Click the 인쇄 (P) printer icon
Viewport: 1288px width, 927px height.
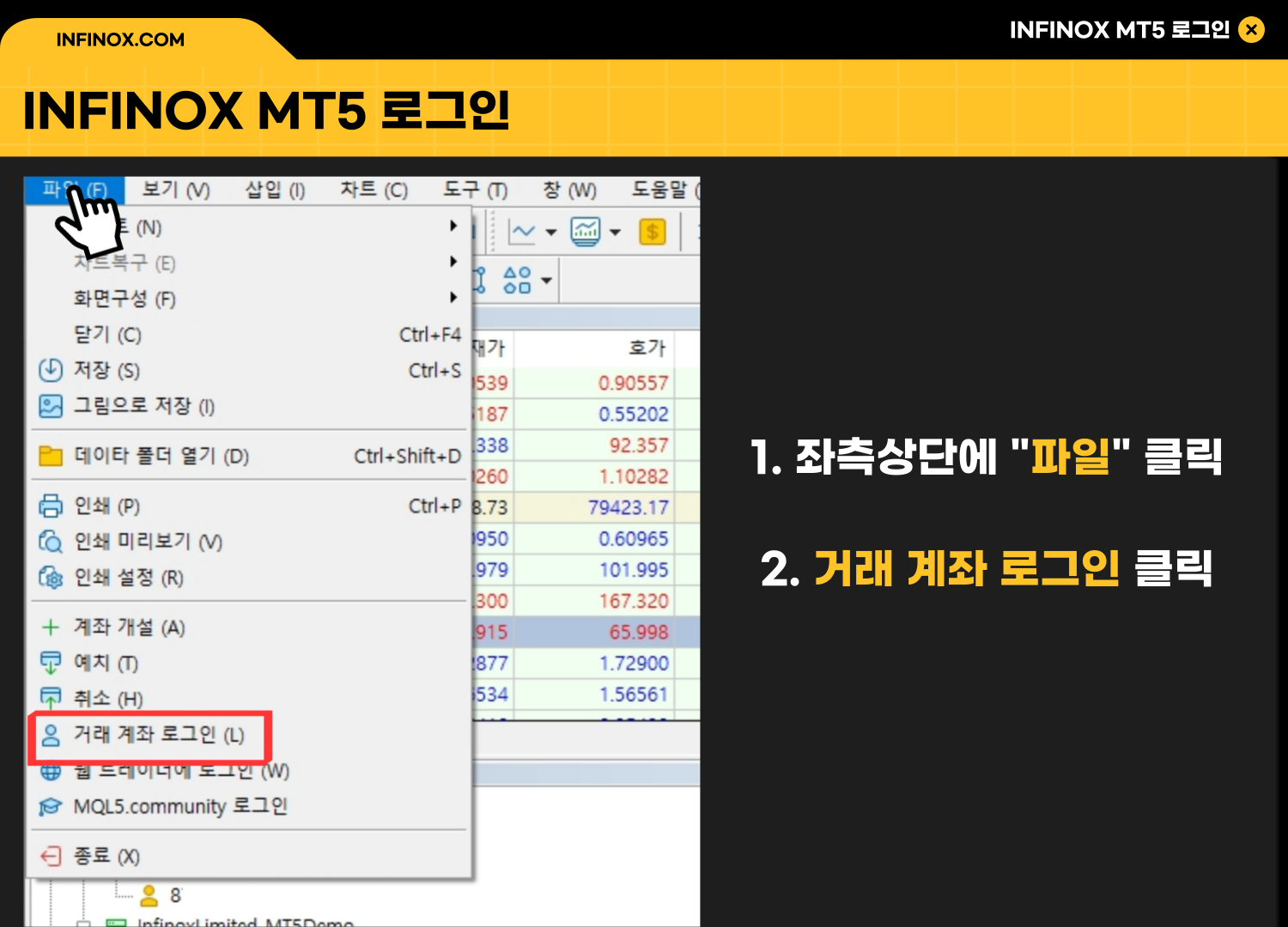(x=51, y=506)
